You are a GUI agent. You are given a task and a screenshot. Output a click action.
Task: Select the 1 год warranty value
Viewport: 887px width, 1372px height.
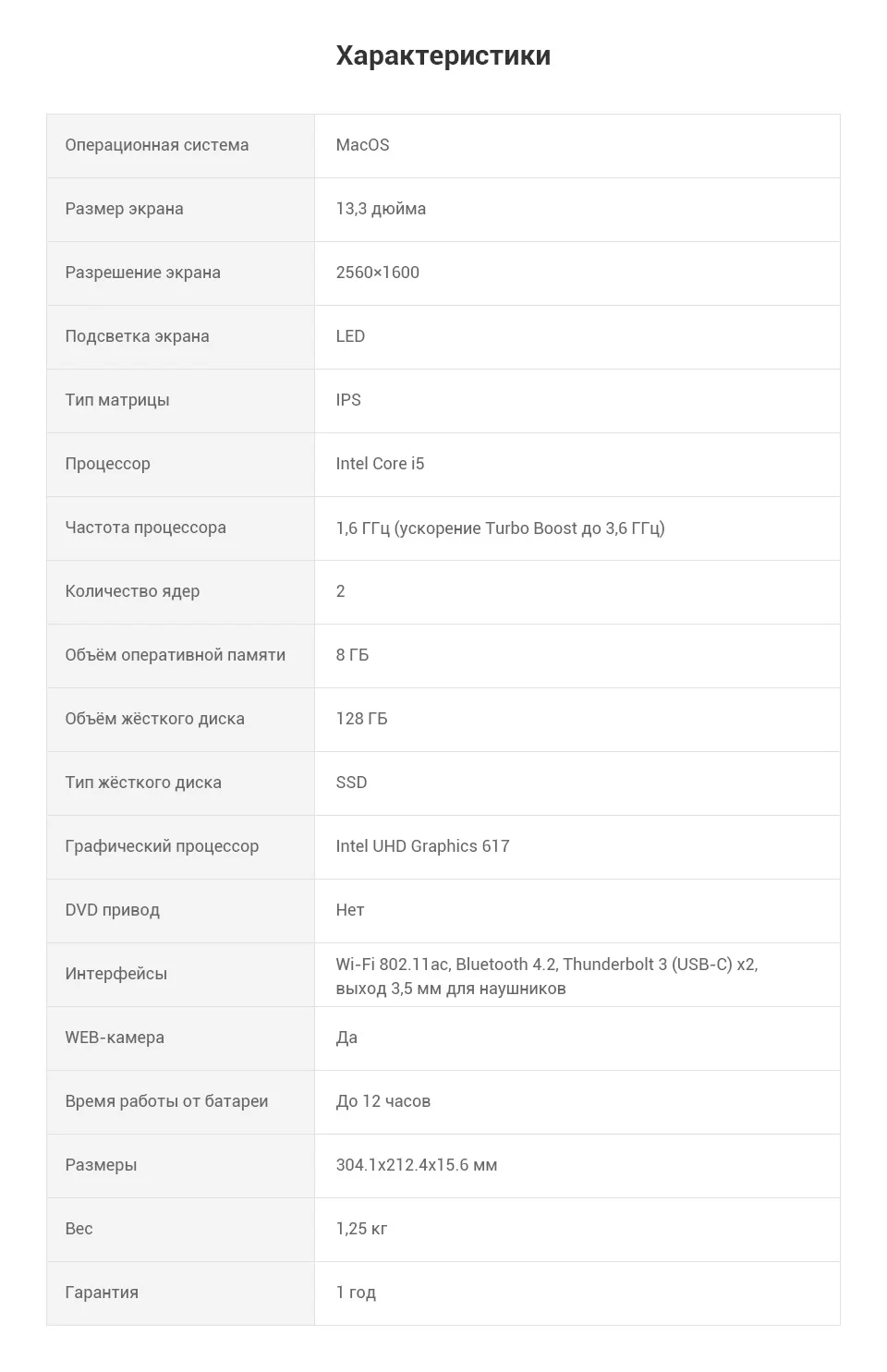coord(356,1293)
